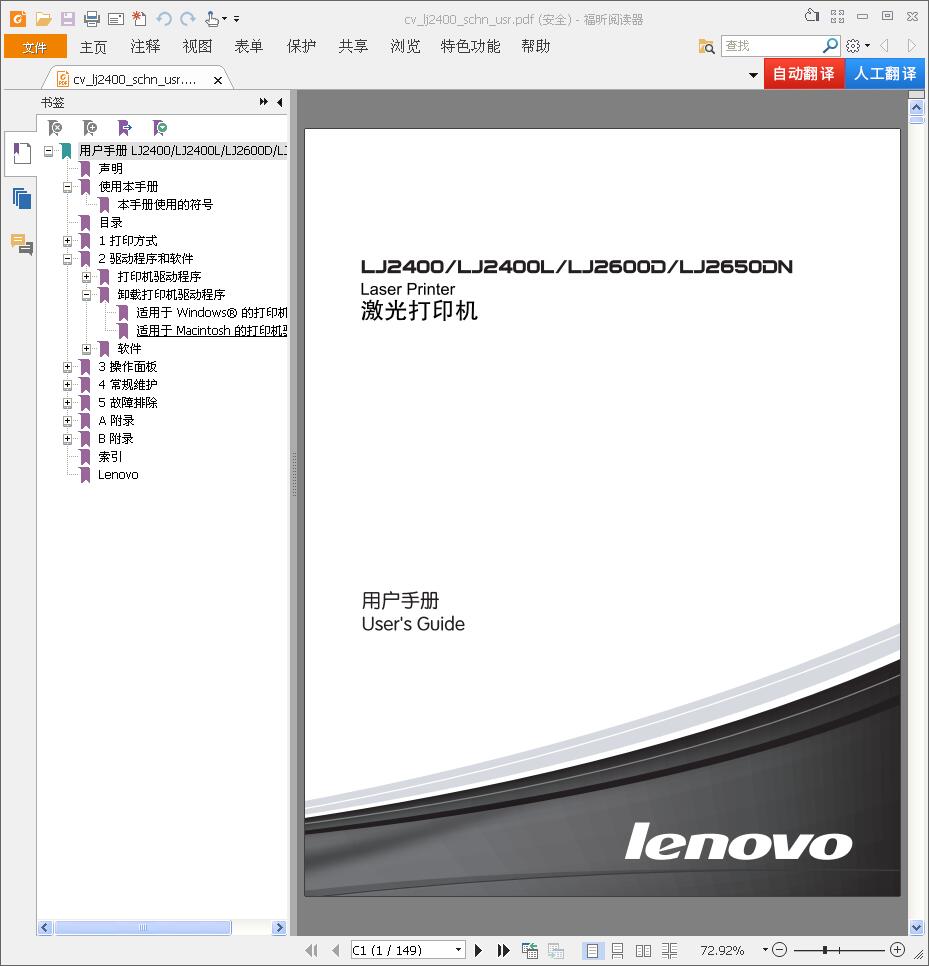929x966 pixels.
Task: Jump to the last page button
Action: click(x=503, y=950)
